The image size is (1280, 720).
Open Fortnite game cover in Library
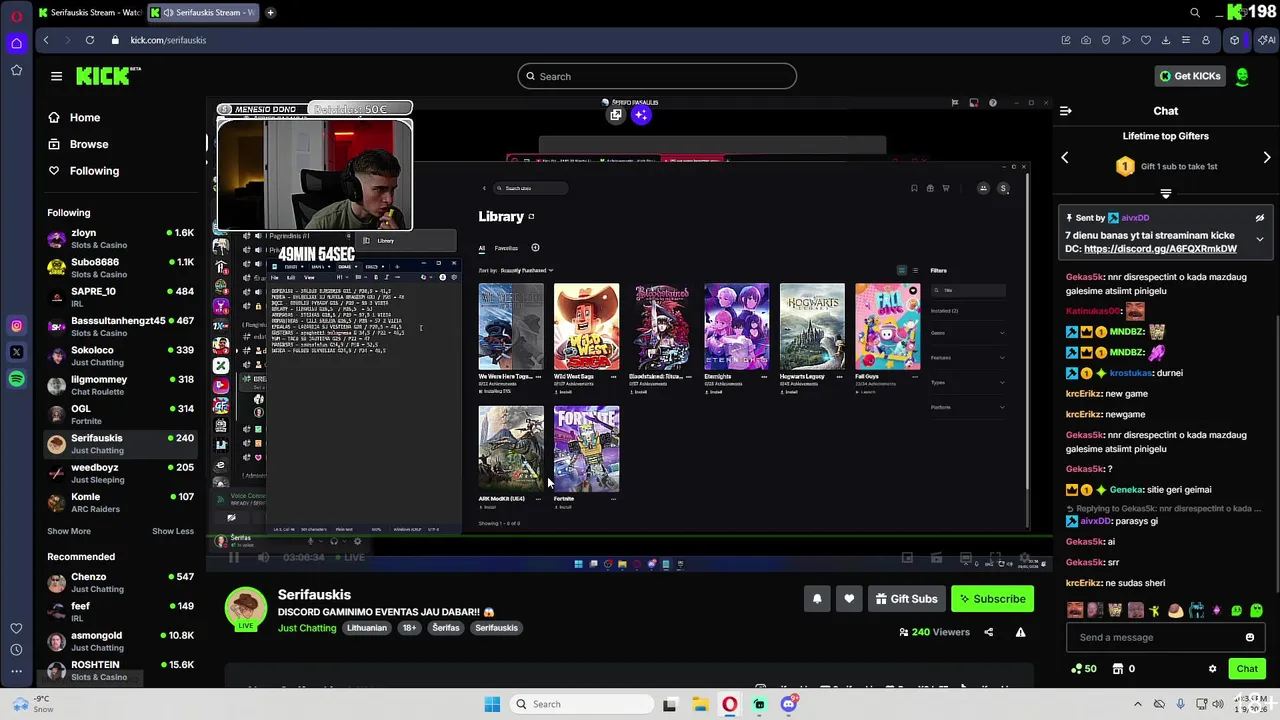[586, 449]
